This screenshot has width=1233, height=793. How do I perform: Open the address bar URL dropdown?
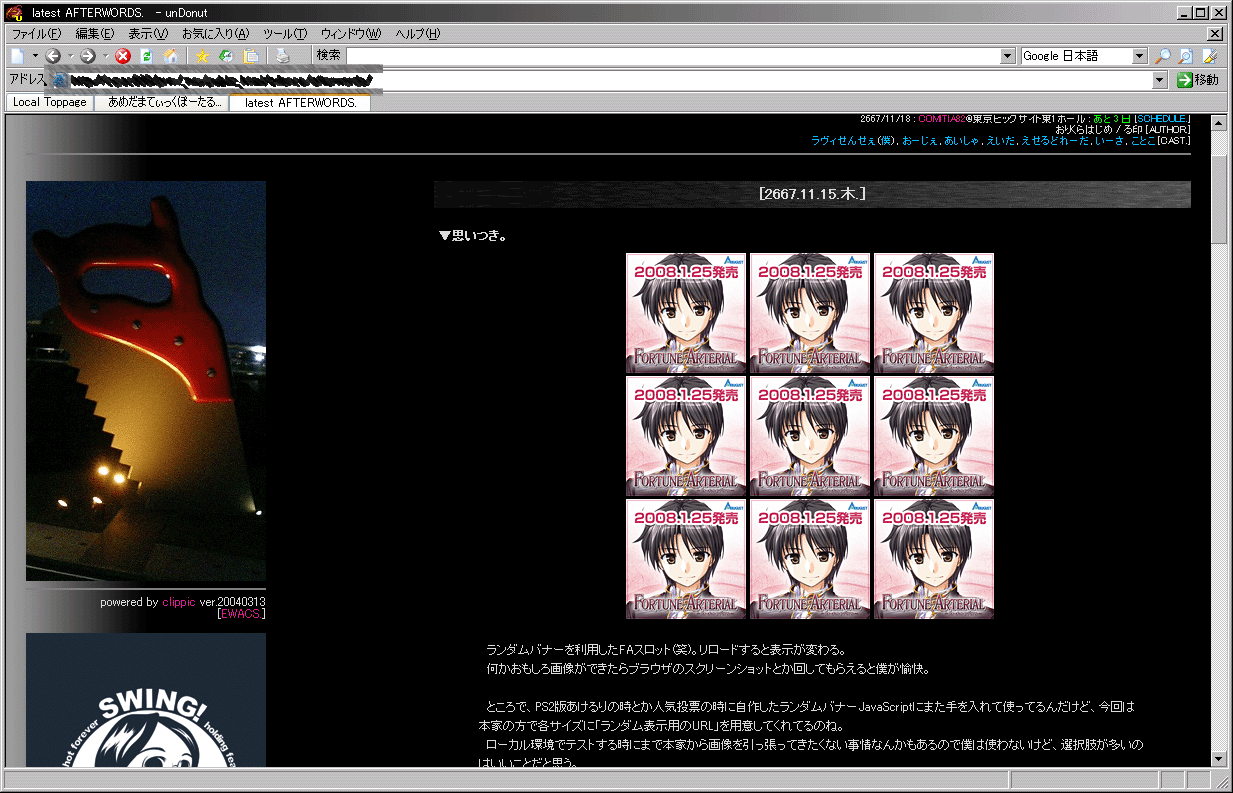point(1160,80)
